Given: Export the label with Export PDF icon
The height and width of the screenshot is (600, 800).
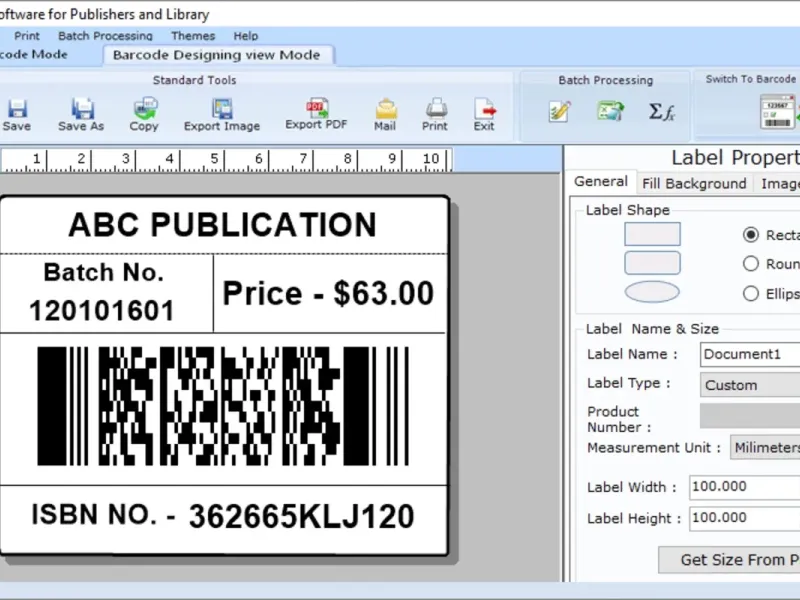Looking at the screenshot, I should (317, 108).
